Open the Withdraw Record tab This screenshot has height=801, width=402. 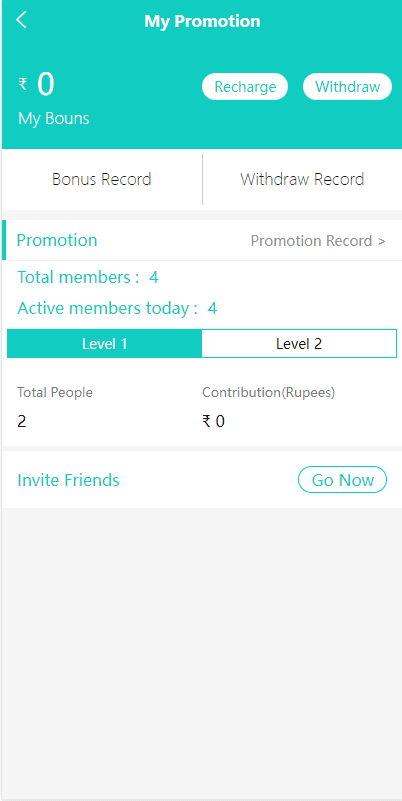(302, 179)
